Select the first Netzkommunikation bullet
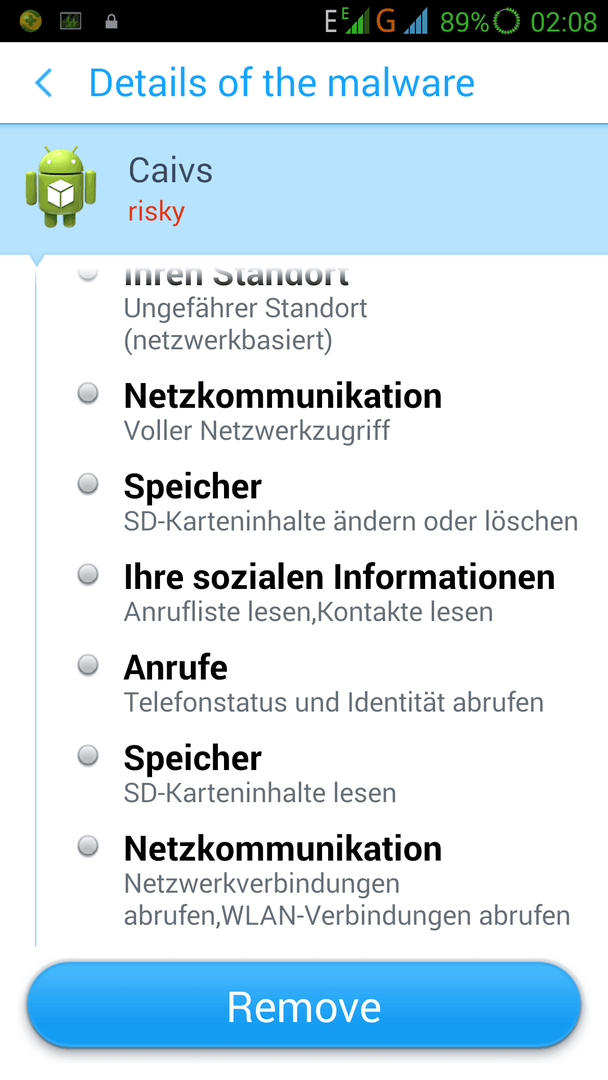The height and width of the screenshot is (1080, 608). (87, 394)
